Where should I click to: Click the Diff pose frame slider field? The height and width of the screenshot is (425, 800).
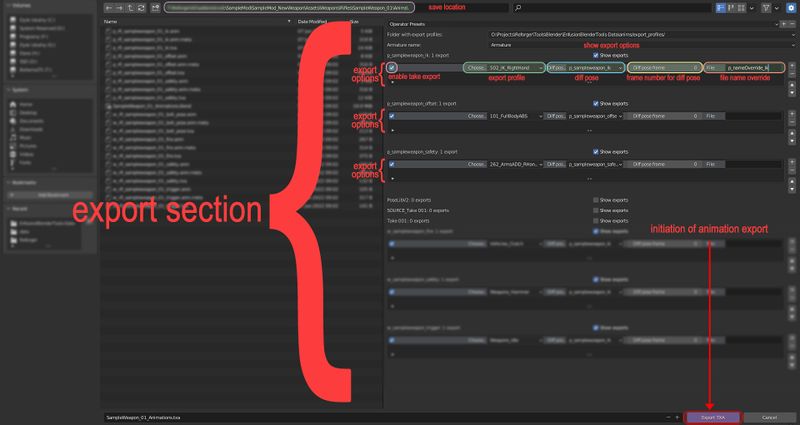662,67
